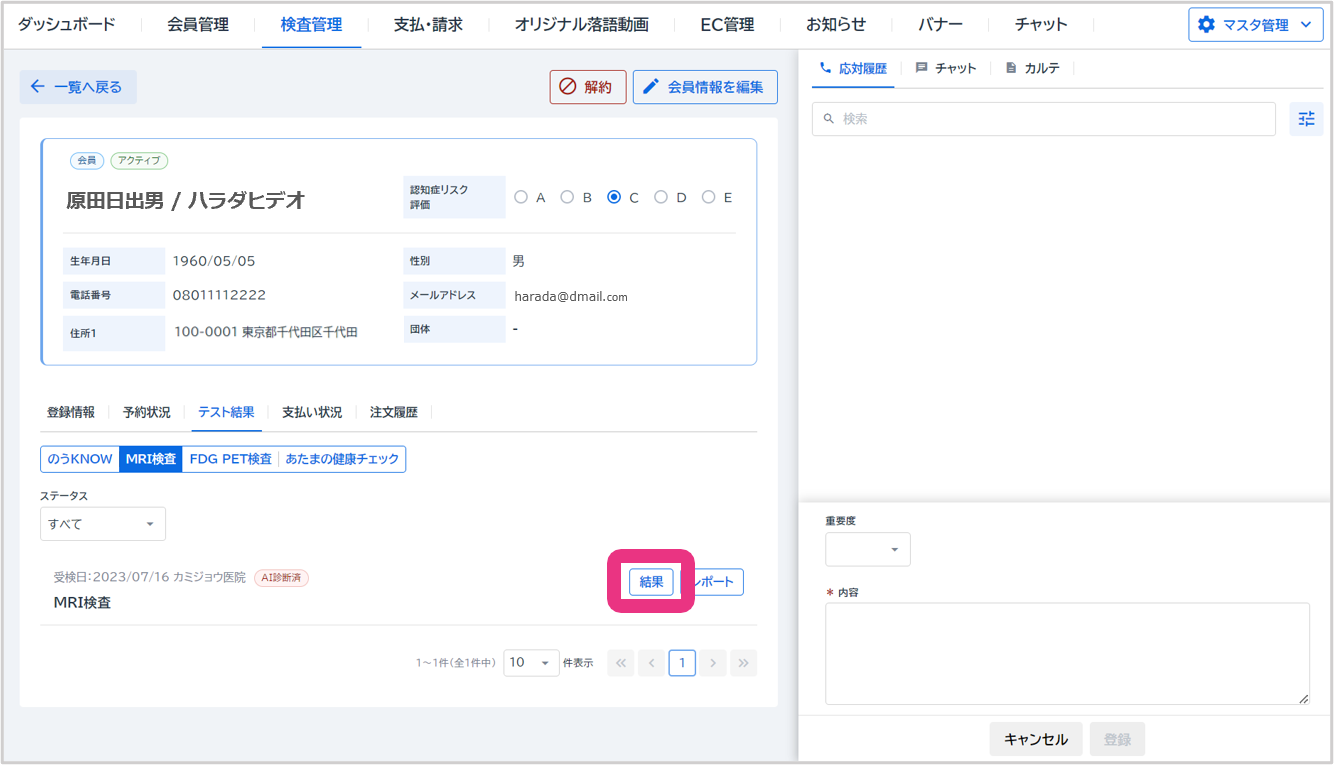Switch to the FDG PET検査 tab
Image resolution: width=1334 pixels, height=765 pixels.
230,459
